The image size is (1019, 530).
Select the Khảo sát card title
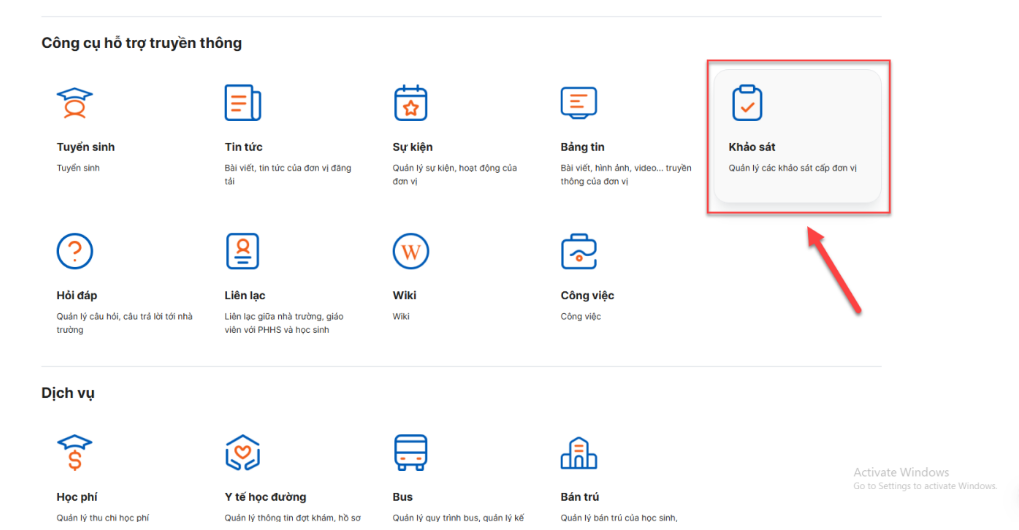tap(752, 147)
